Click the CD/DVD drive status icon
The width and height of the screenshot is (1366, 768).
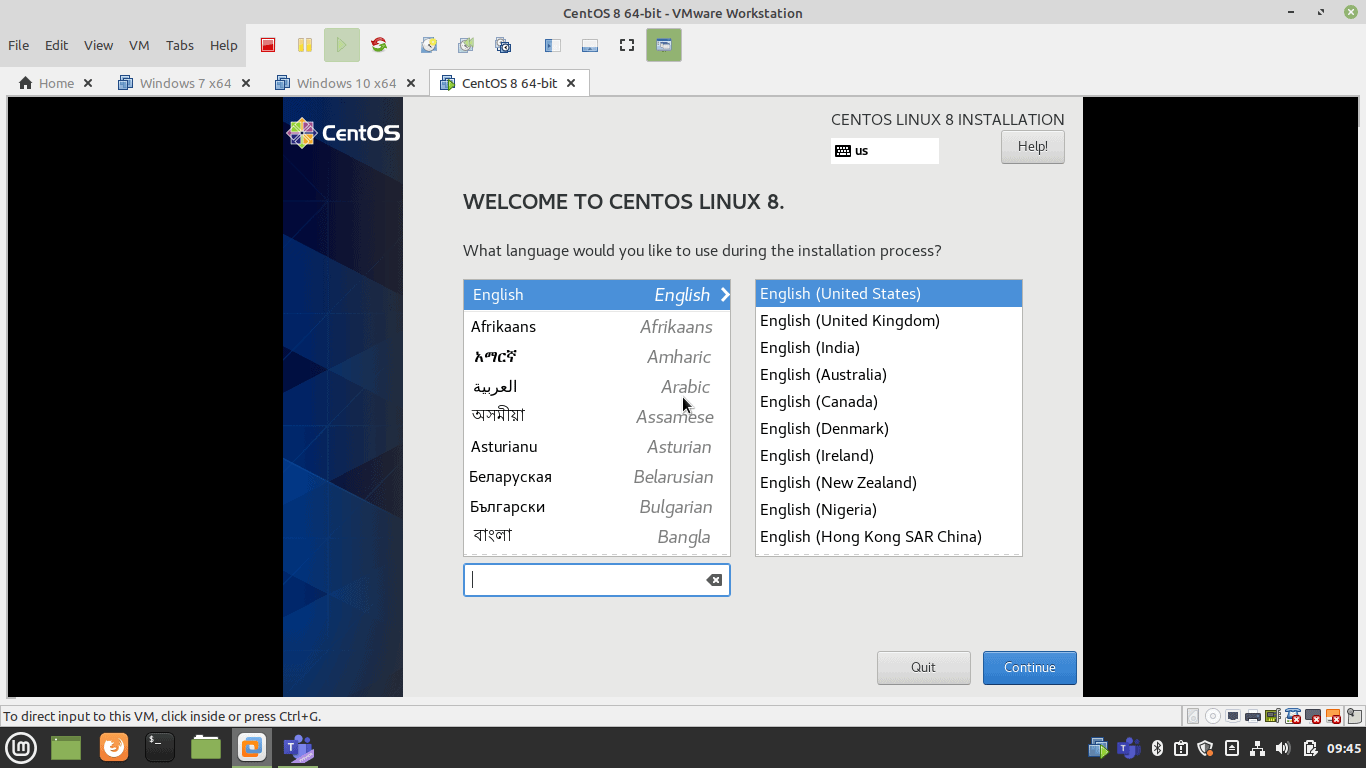coord(1213,716)
